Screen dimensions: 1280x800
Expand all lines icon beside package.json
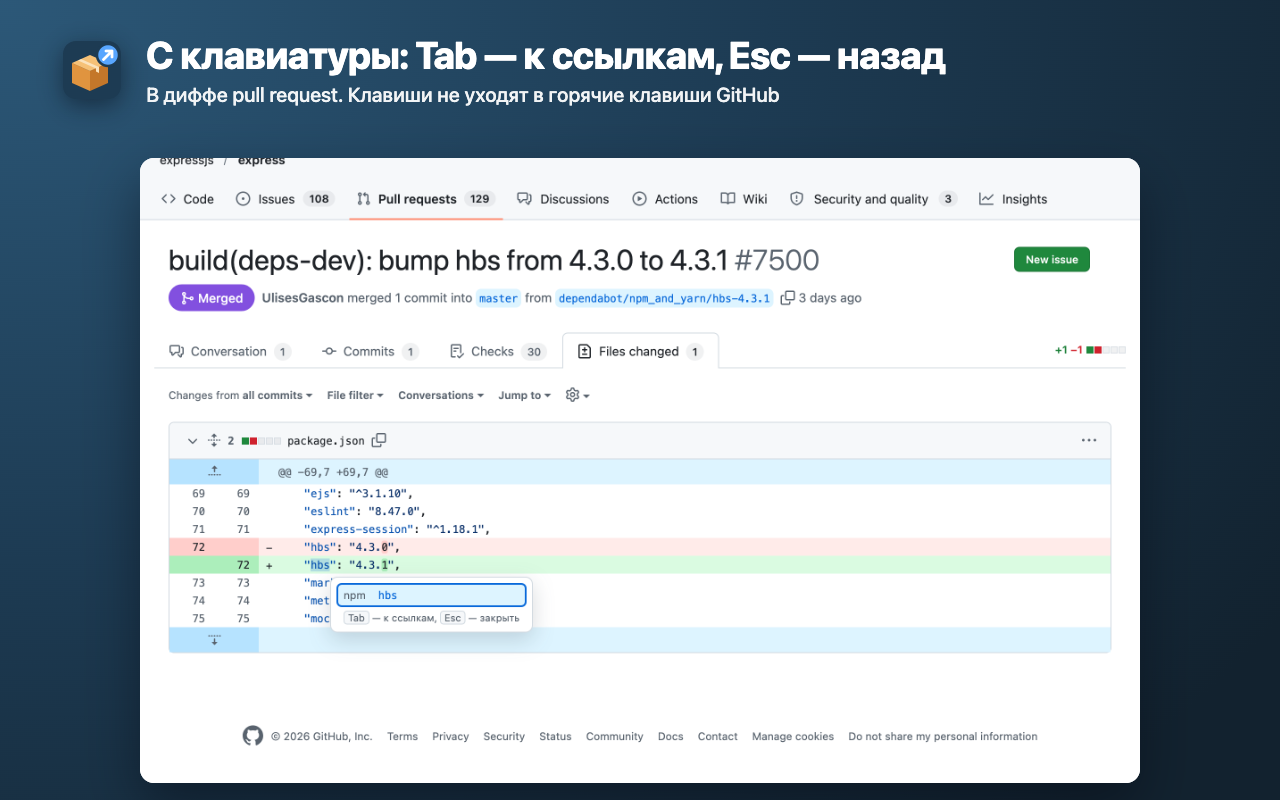tap(213, 440)
